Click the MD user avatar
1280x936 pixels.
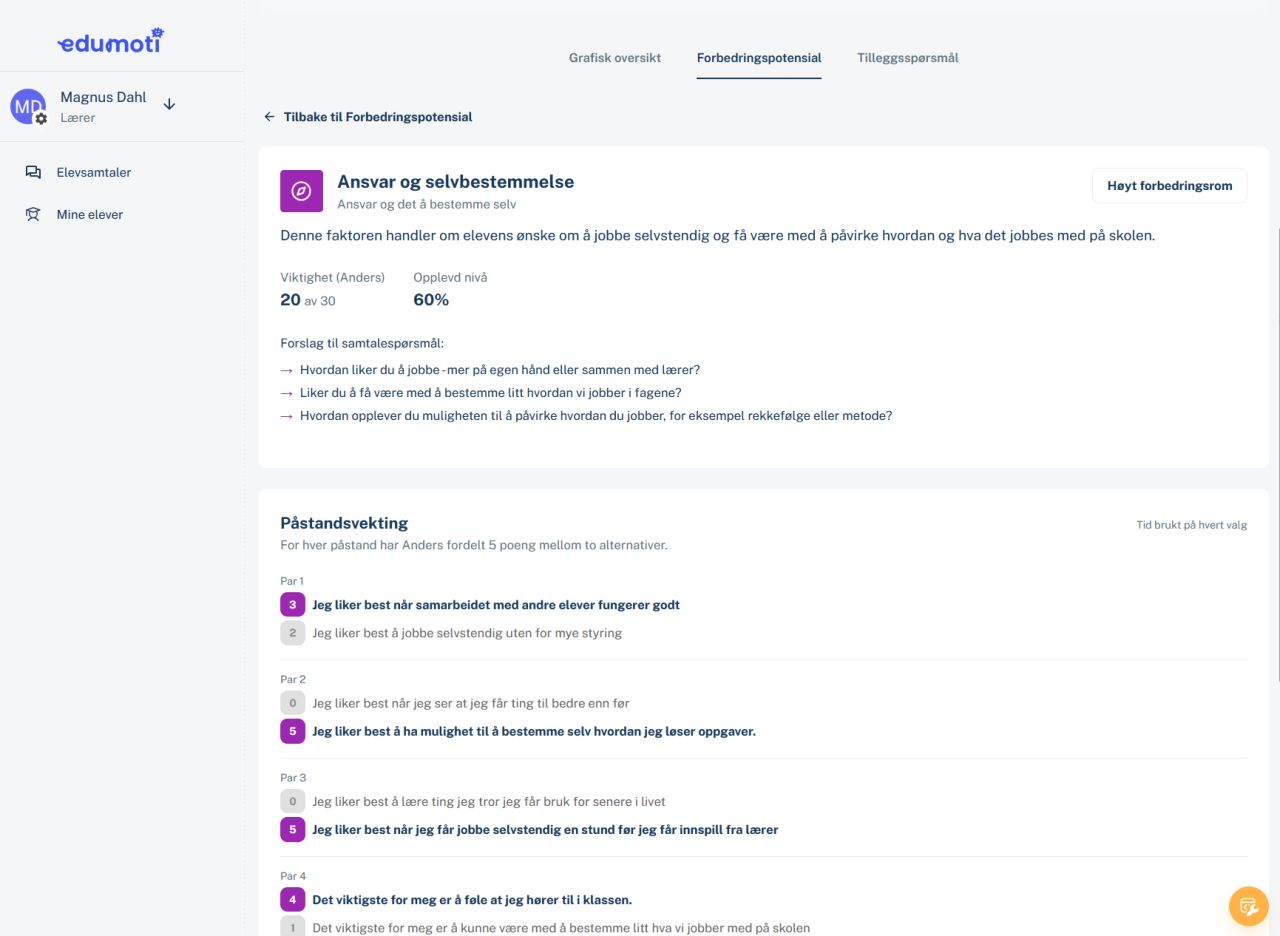pos(28,107)
